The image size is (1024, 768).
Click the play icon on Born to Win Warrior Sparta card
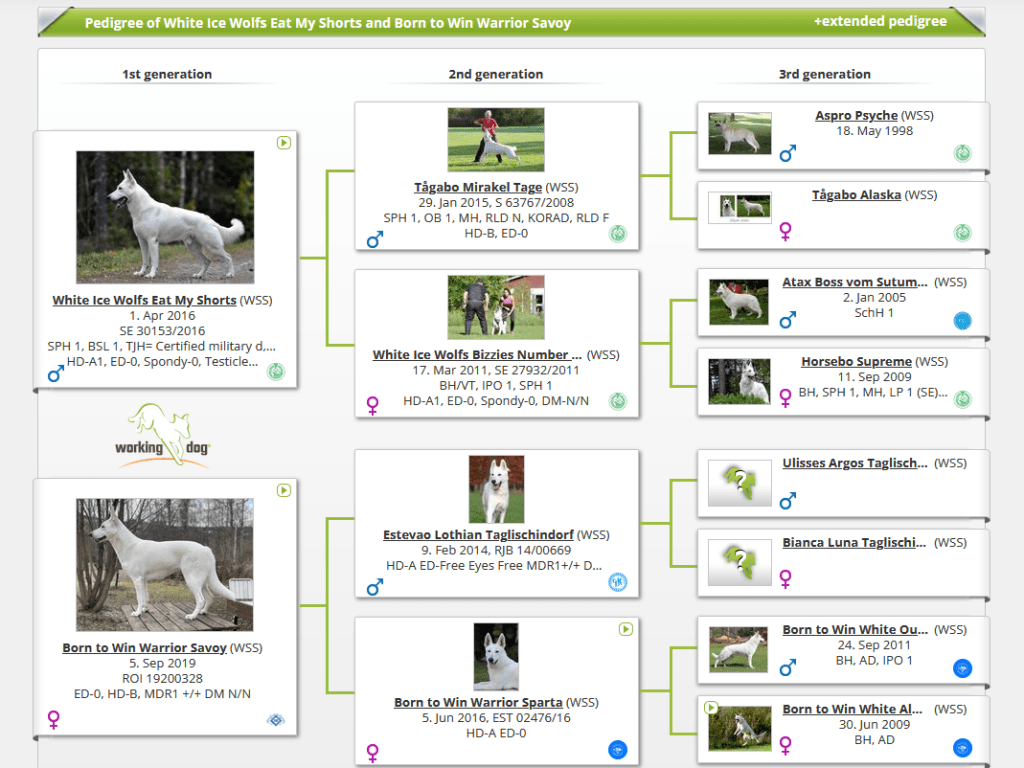tap(626, 629)
